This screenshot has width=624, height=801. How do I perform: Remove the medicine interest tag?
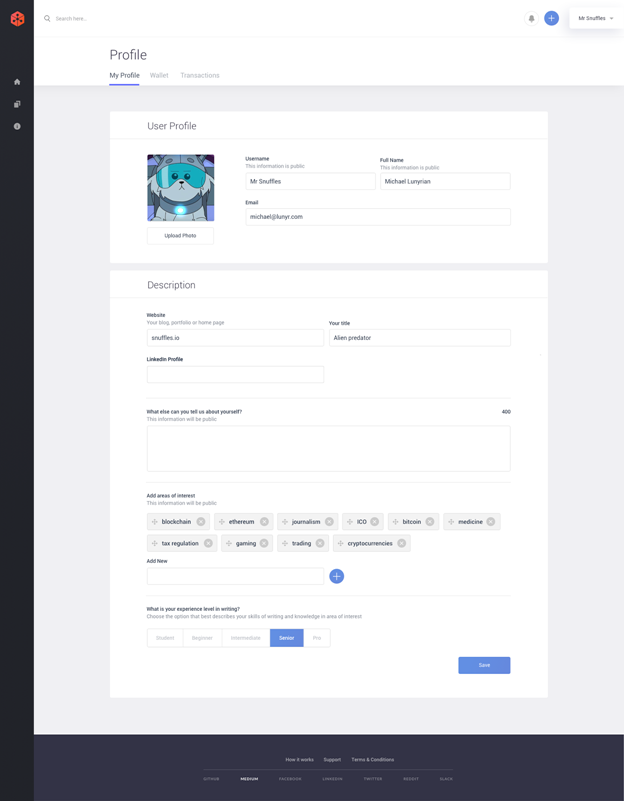tap(490, 522)
